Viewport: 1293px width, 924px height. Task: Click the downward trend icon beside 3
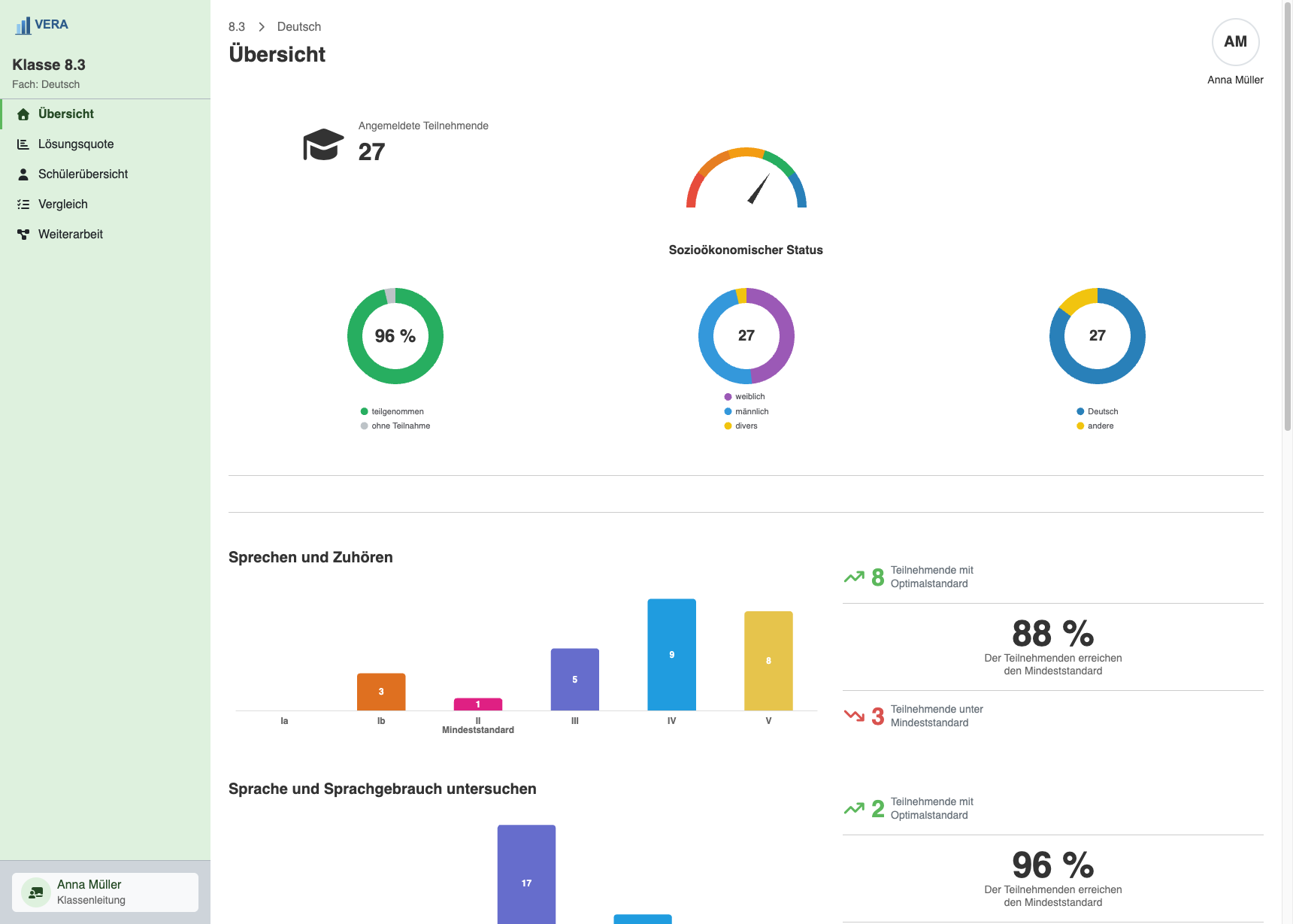coord(854,716)
